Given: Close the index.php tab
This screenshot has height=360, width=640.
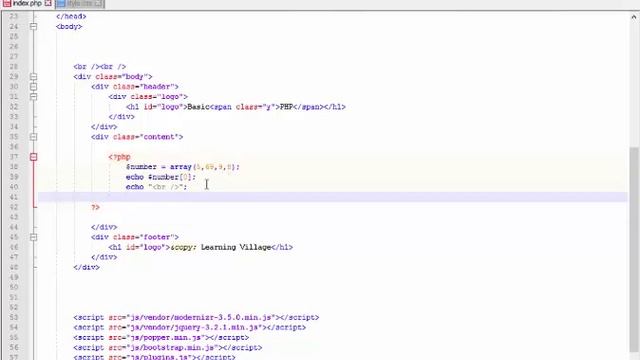Looking at the screenshot, I should coord(48,4).
